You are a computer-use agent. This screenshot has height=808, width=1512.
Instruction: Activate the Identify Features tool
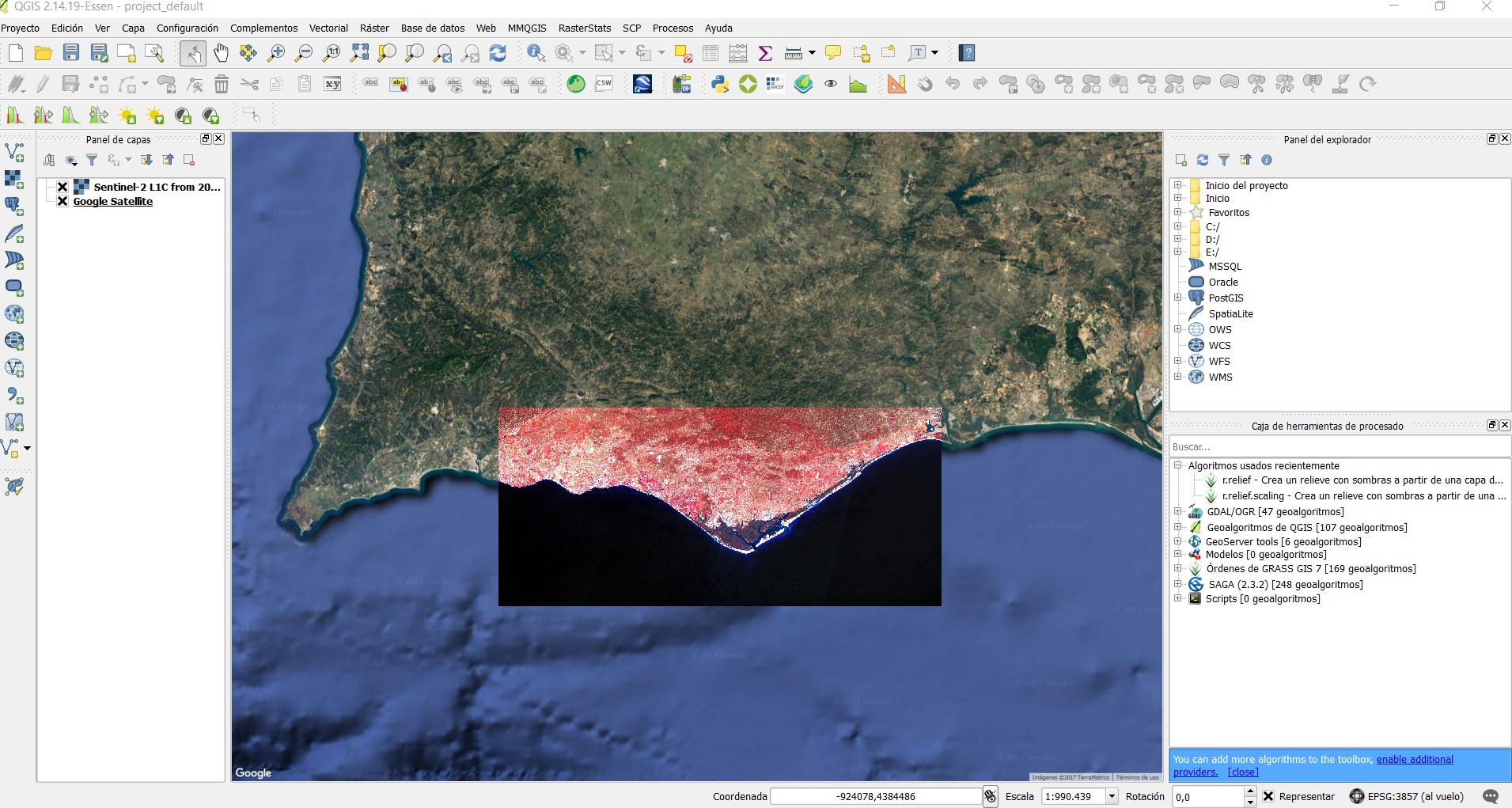(536, 53)
